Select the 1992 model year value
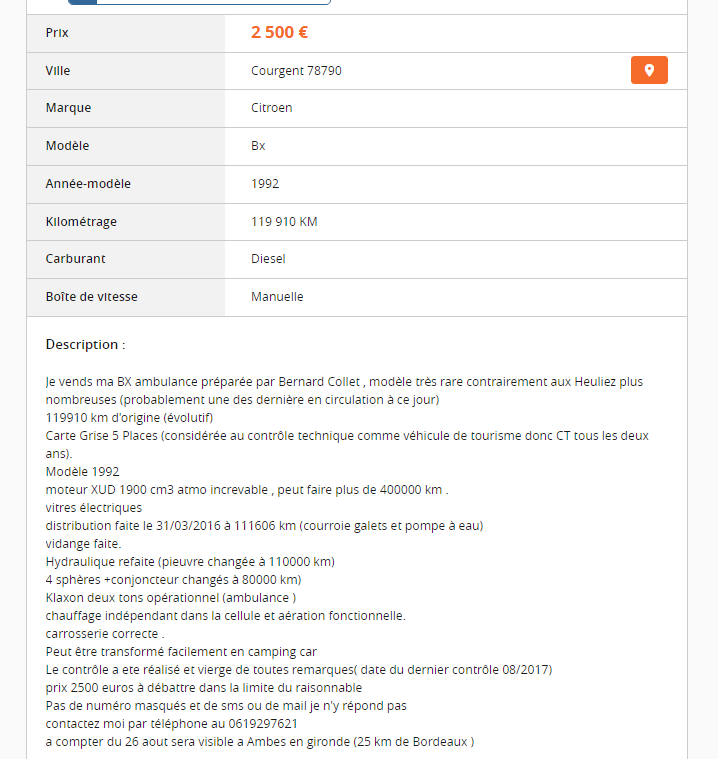The width and height of the screenshot is (718, 759). coord(265,184)
